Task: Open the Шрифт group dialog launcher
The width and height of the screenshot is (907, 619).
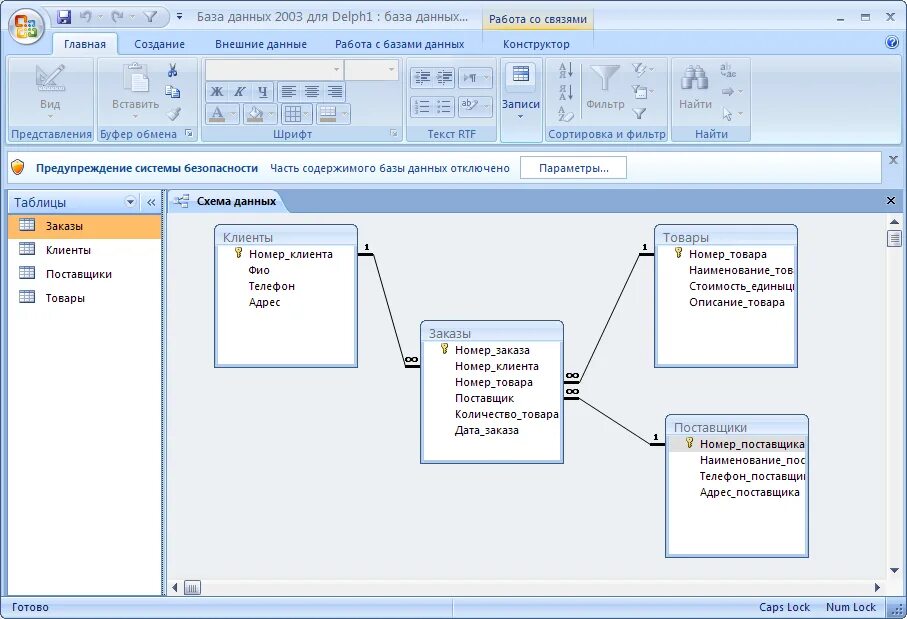Action: pos(393,134)
